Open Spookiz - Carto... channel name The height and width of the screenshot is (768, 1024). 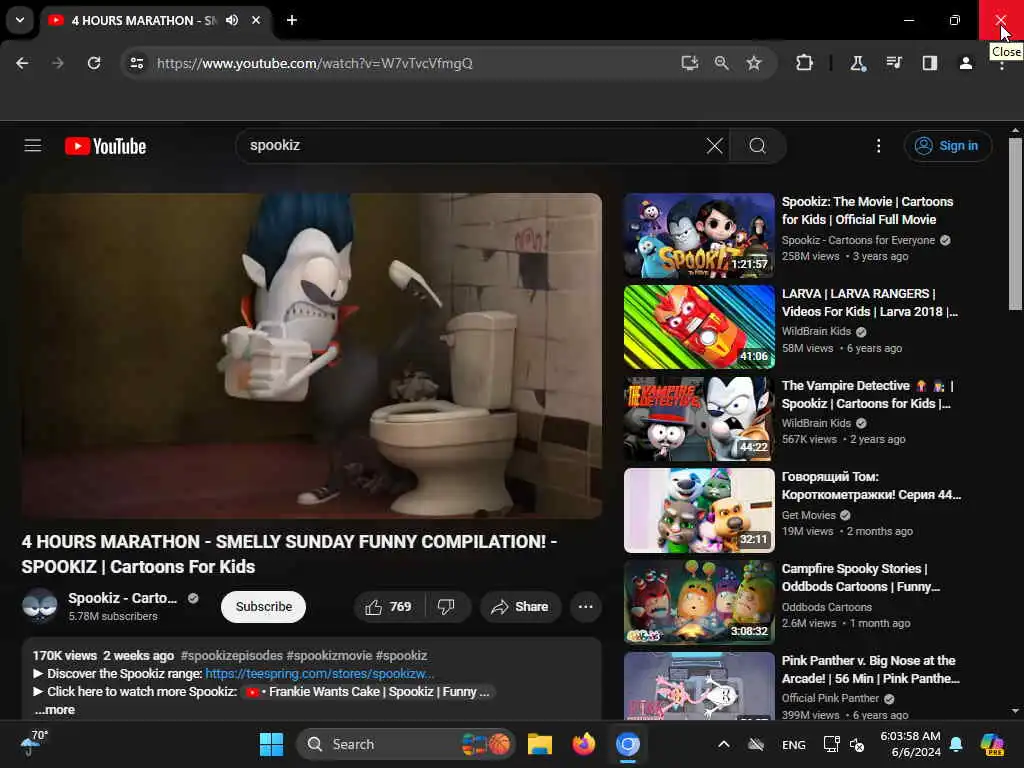pyautogui.click(x=122, y=598)
